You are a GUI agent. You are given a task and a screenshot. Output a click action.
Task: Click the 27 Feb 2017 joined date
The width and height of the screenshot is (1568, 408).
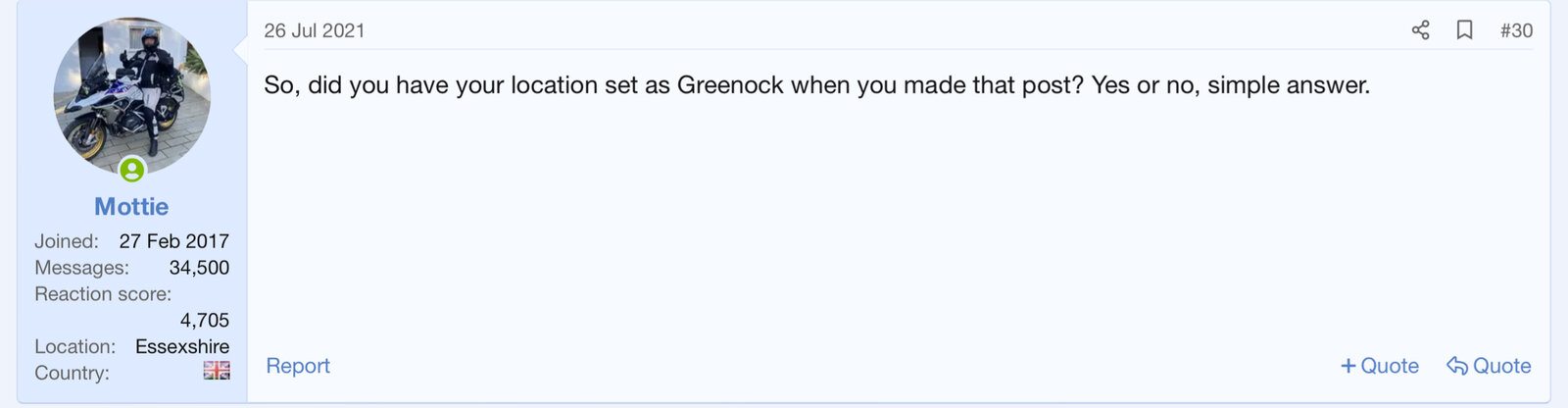click(x=173, y=241)
